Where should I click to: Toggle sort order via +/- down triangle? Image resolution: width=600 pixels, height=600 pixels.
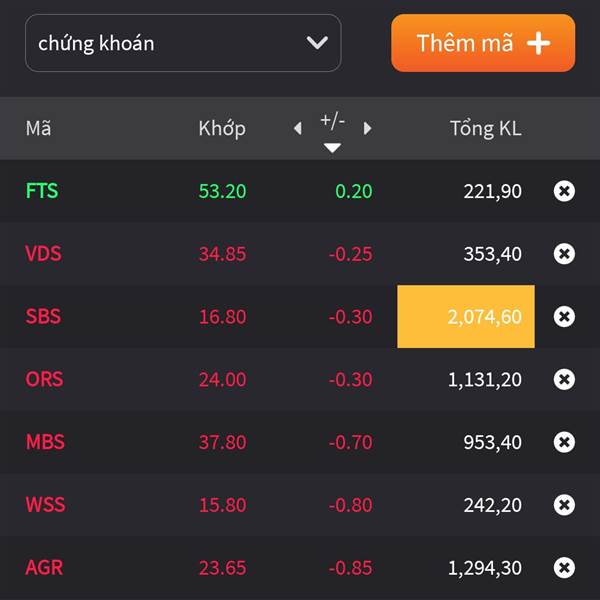point(332,148)
